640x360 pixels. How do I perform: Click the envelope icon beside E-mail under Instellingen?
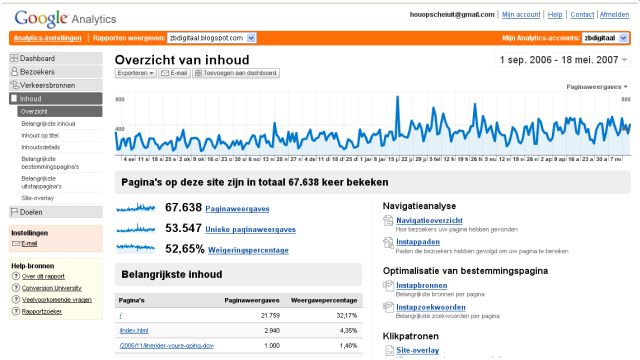pyautogui.click(x=16, y=244)
